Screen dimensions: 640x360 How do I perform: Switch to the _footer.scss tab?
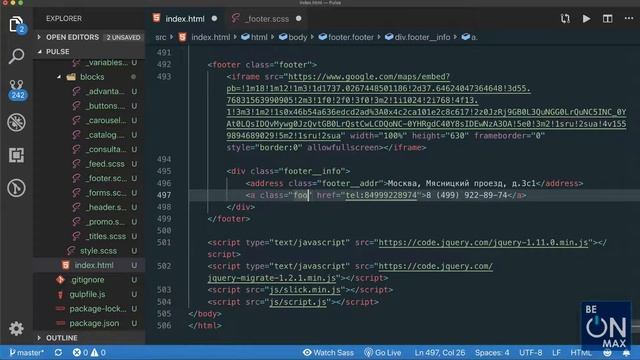(267, 19)
